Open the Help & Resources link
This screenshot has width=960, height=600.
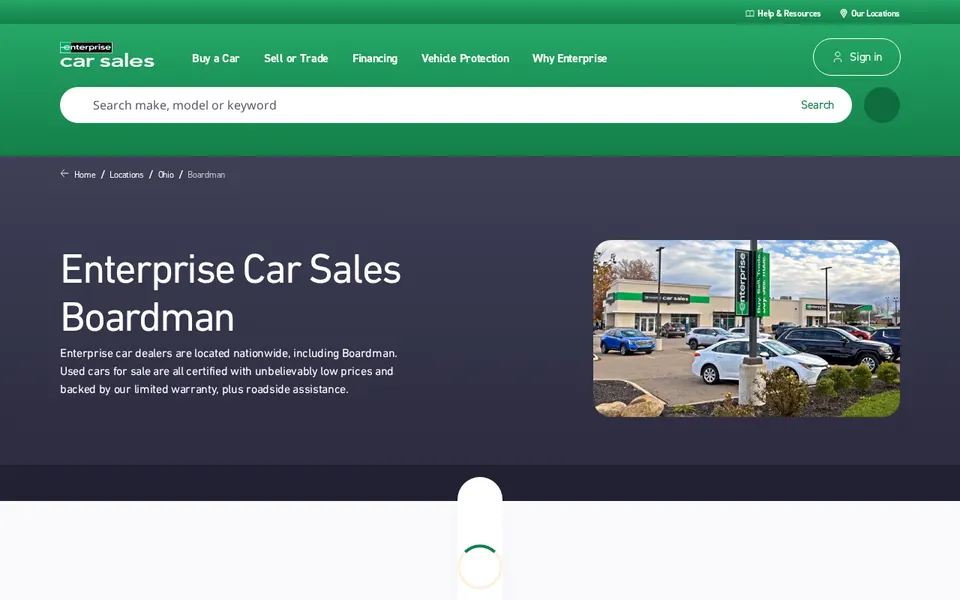coord(783,13)
